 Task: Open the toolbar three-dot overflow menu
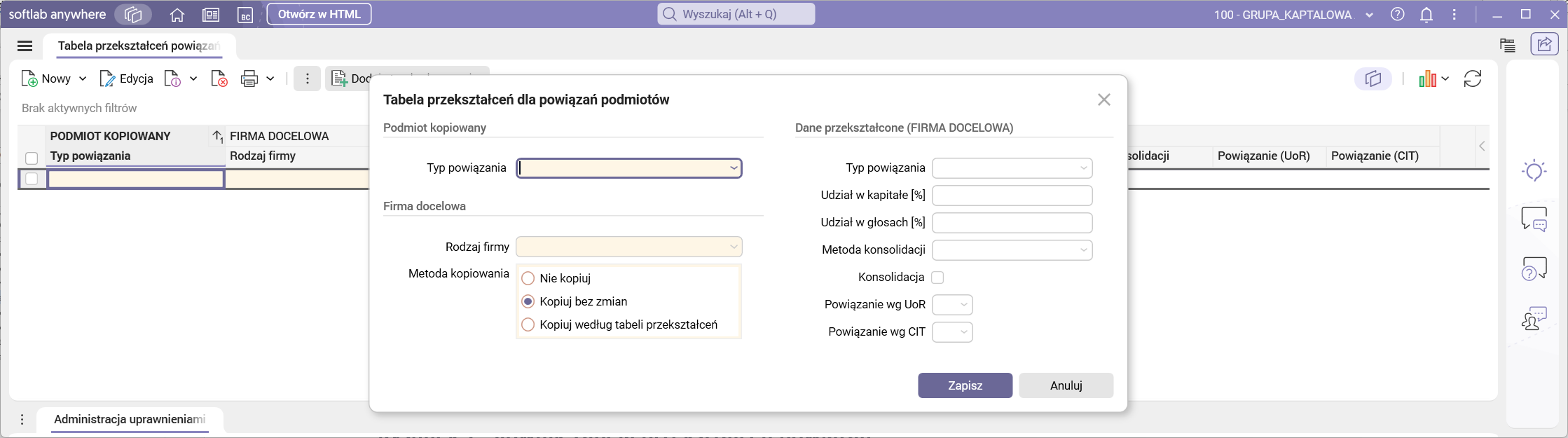pos(307,78)
